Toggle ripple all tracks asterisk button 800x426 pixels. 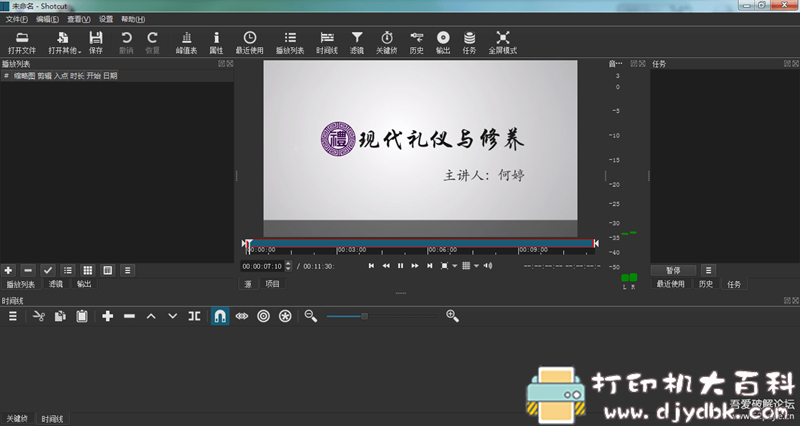pos(285,316)
